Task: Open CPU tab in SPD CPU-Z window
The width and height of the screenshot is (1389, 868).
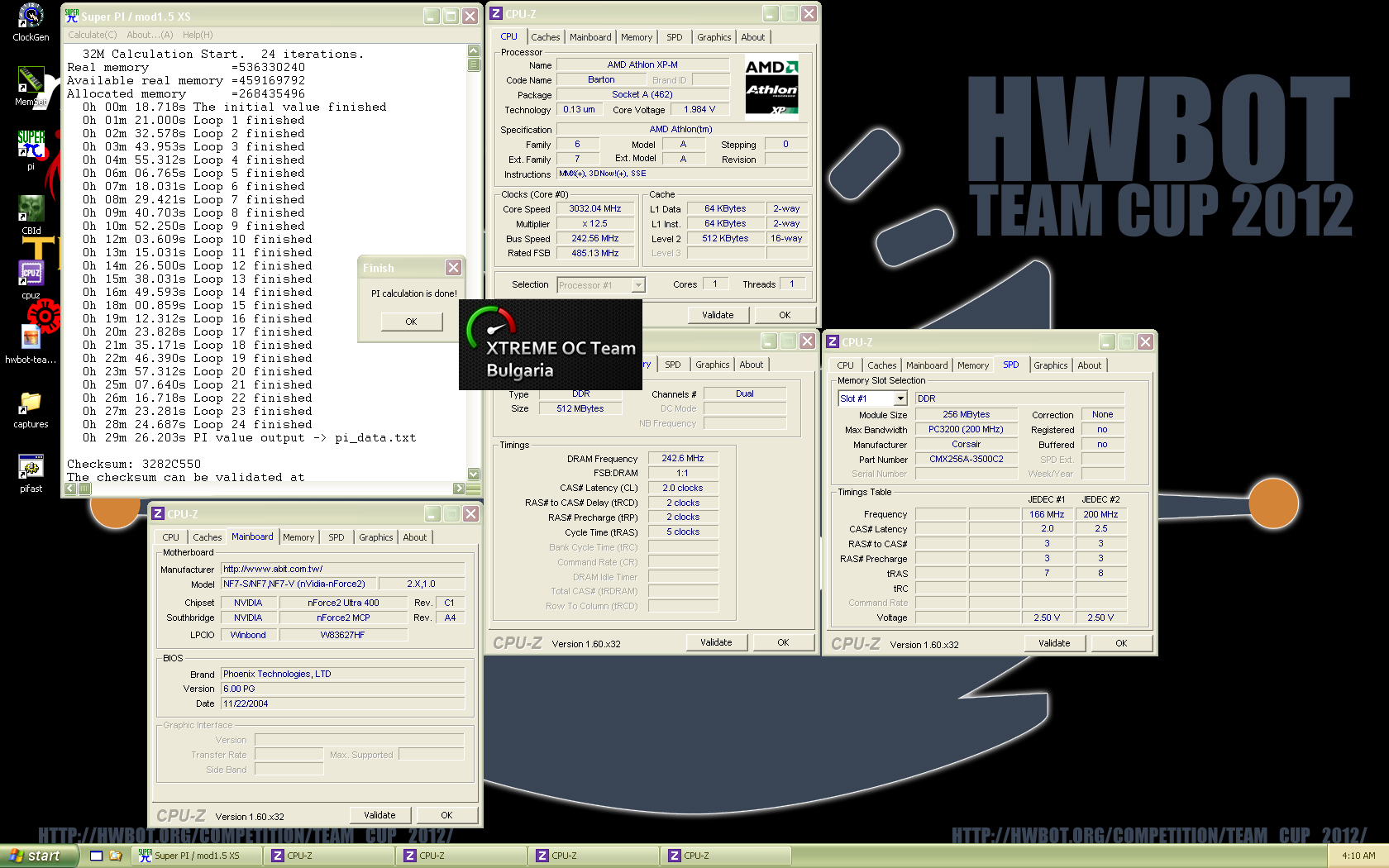Action: [x=845, y=365]
